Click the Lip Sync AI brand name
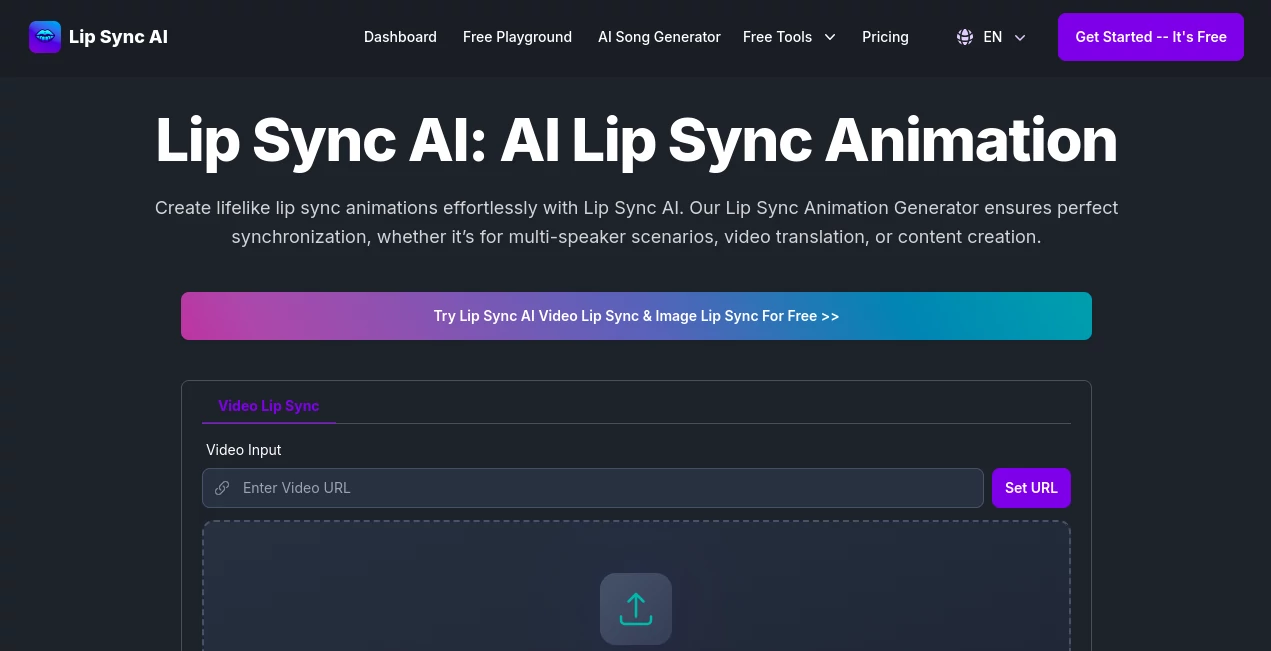1271x651 pixels. coord(118,37)
